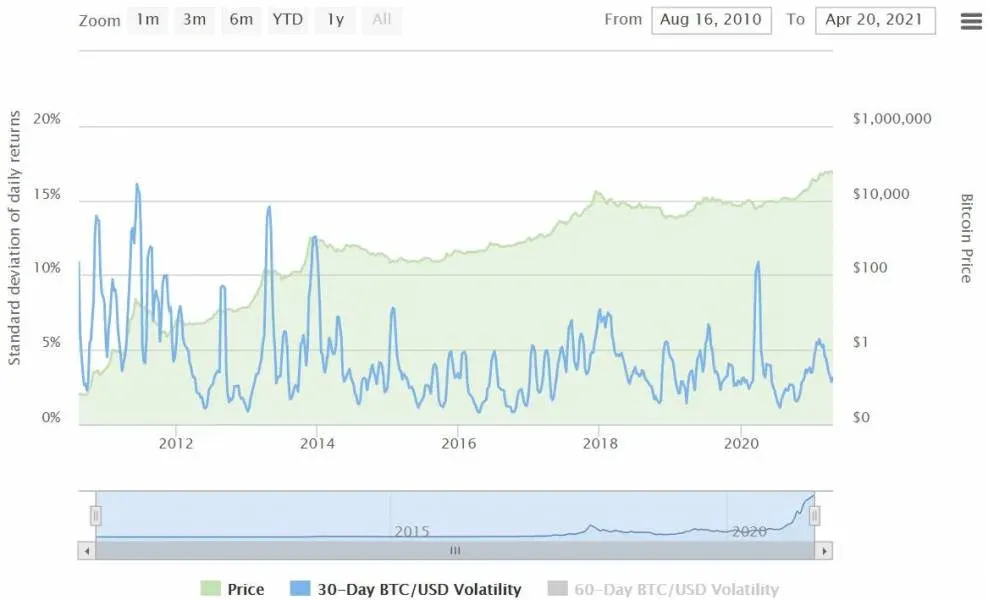The image size is (988, 600).
Task: Open the chart hamburger context menu
Action: coord(971,21)
